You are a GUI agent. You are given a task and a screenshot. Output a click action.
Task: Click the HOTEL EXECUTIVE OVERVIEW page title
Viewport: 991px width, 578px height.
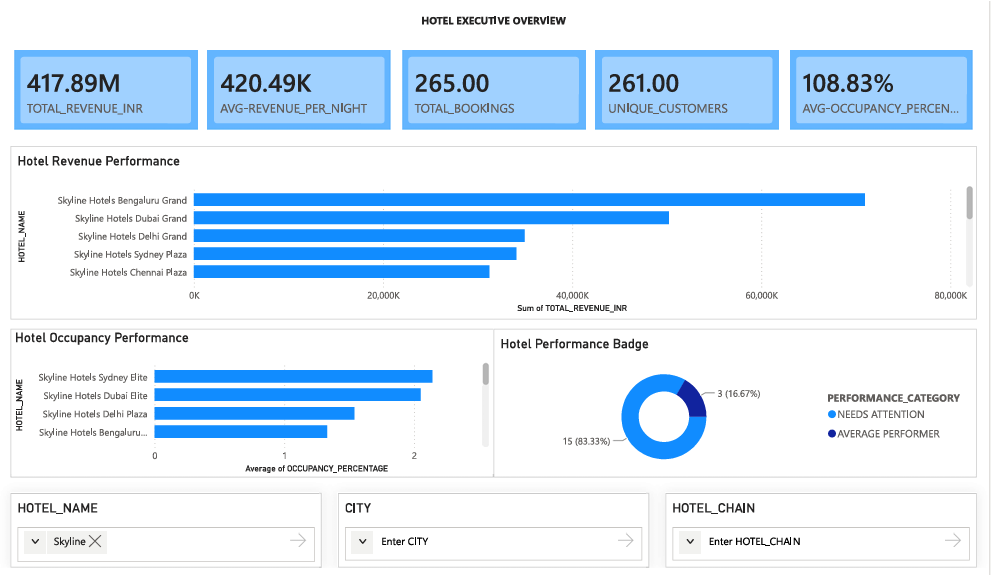point(494,21)
